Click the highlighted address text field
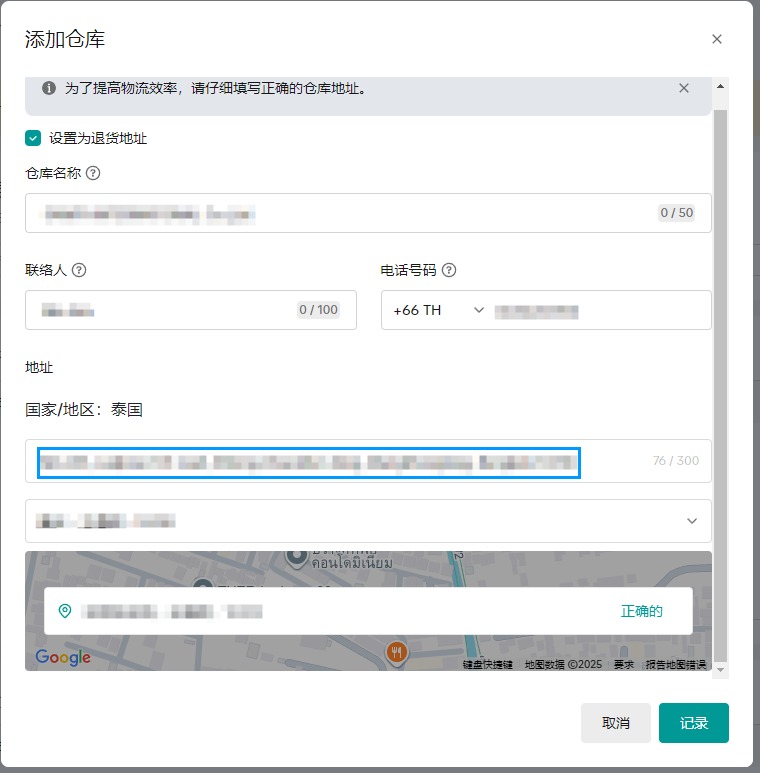This screenshot has width=760, height=773. coord(308,462)
